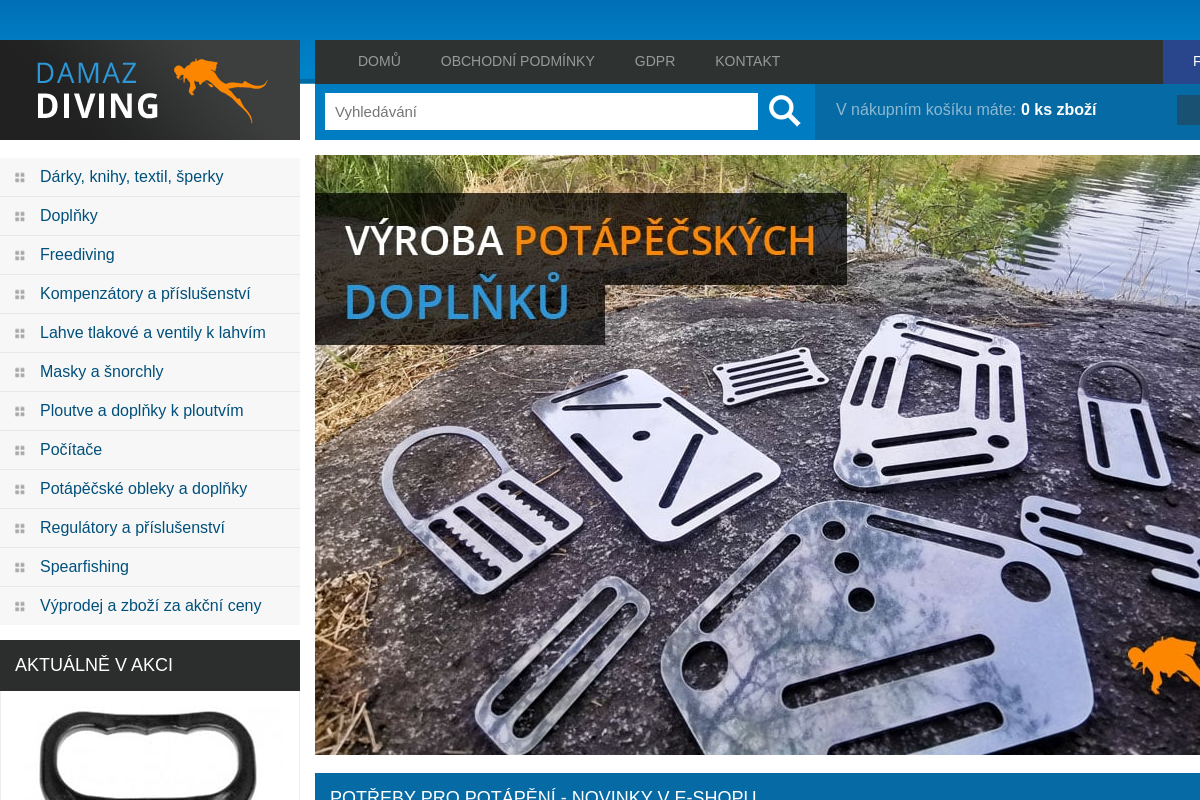Open Obchodní podmínky page
This screenshot has height=800, width=1200.
[x=517, y=61]
